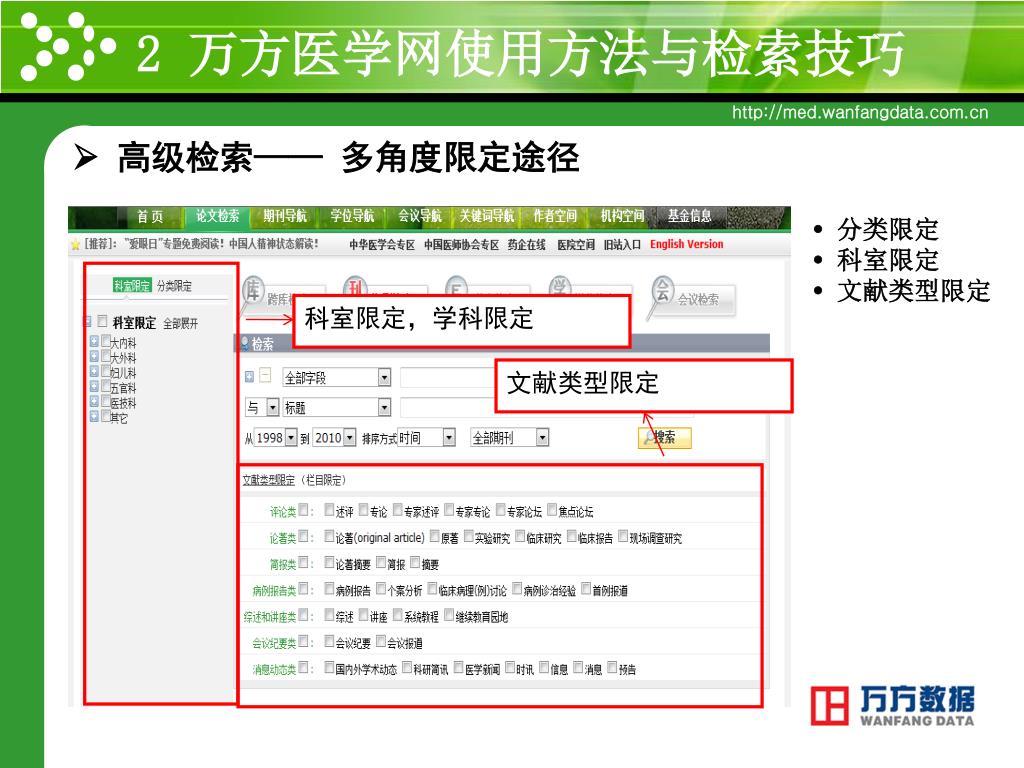Check the 大外科 checkbox
Screen dimensions: 1024x768
tap(105, 356)
